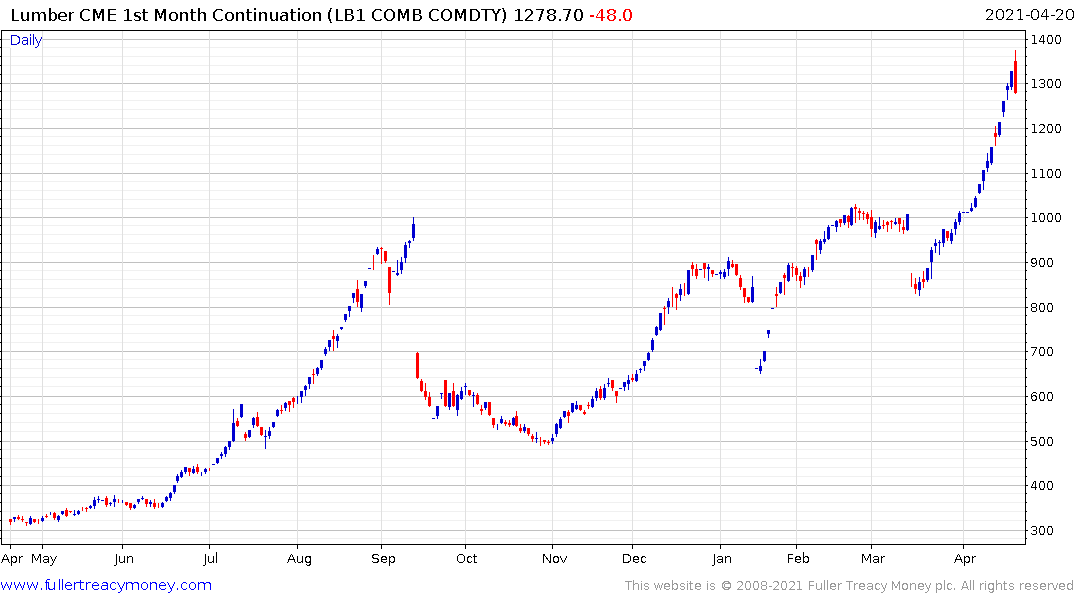Click the 400 price axis label
The image size is (1075, 600).
(1042, 486)
